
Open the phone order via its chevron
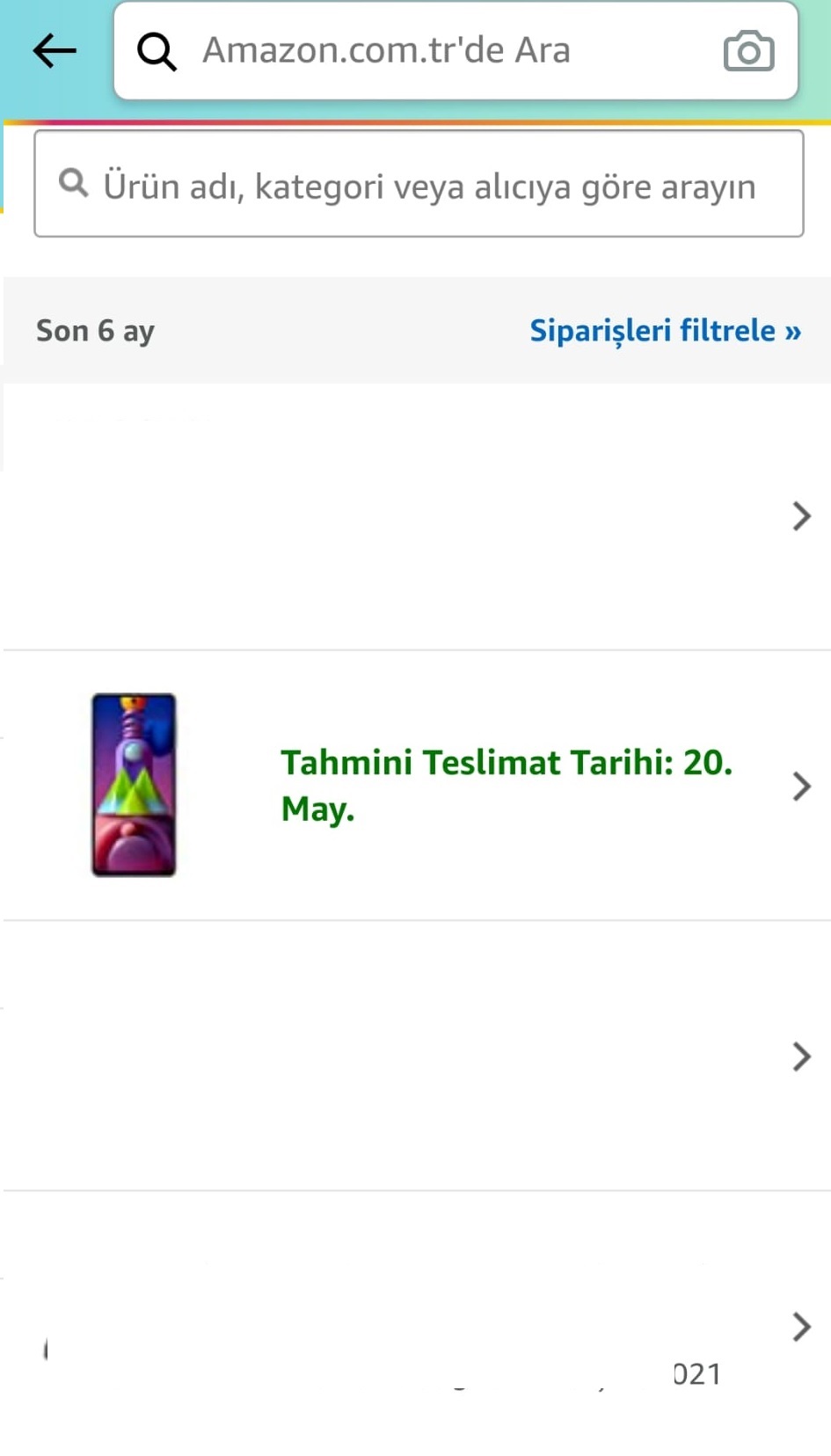pos(800,786)
